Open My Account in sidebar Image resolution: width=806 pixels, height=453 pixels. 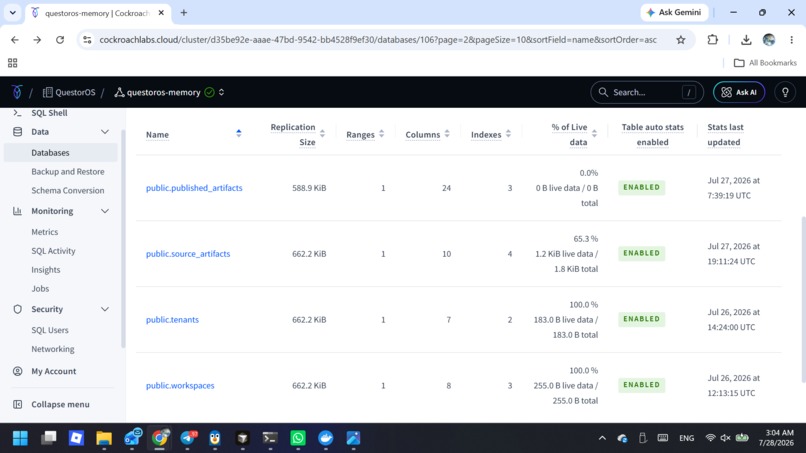(53, 371)
